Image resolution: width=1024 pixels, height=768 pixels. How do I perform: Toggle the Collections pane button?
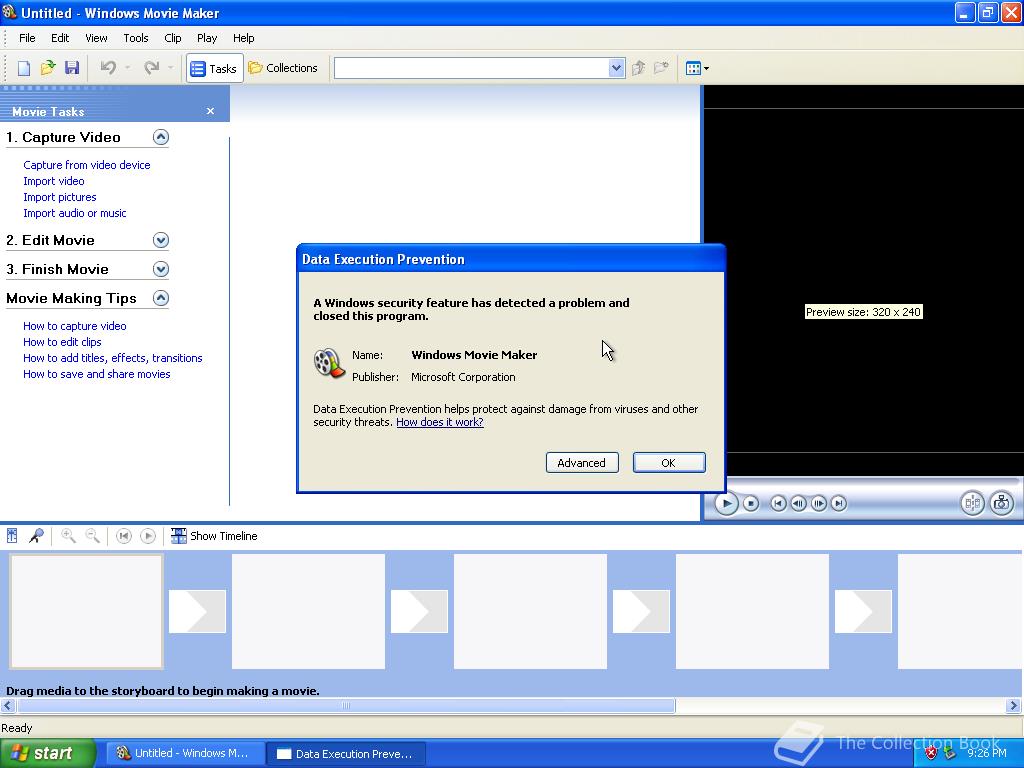[x=283, y=68]
